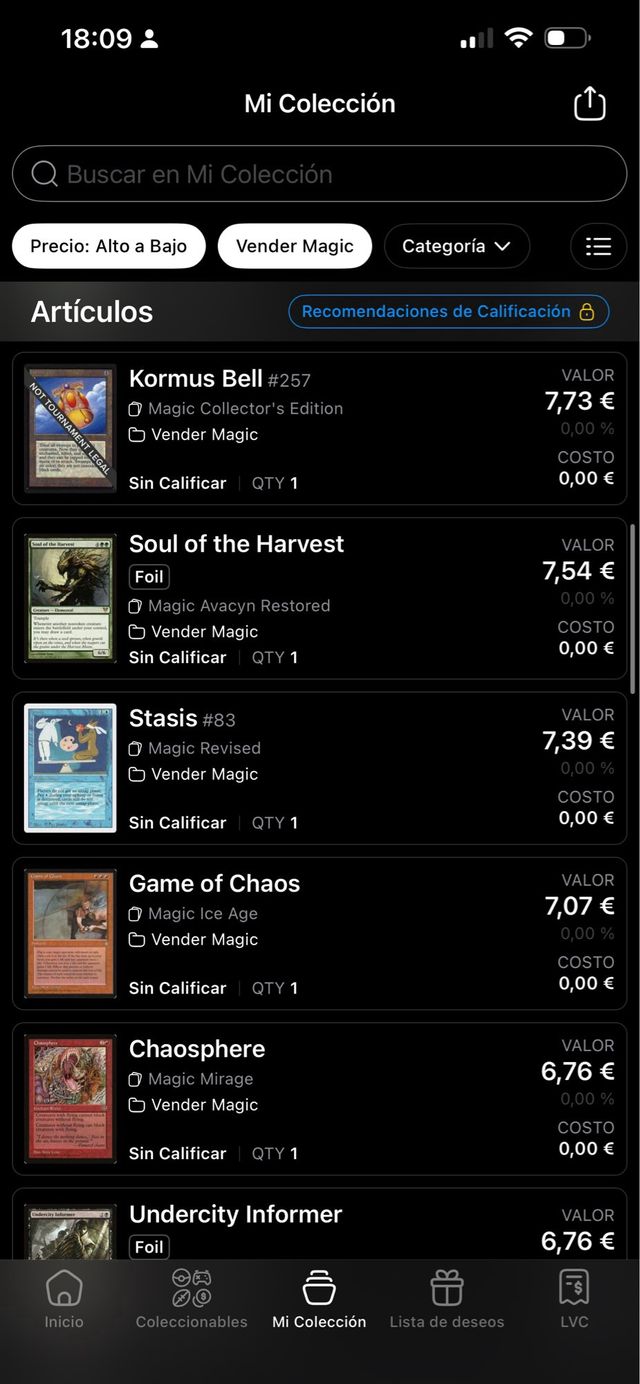Open the Categoría dropdown
This screenshot has height=1384, width=640.
(457, 246)
